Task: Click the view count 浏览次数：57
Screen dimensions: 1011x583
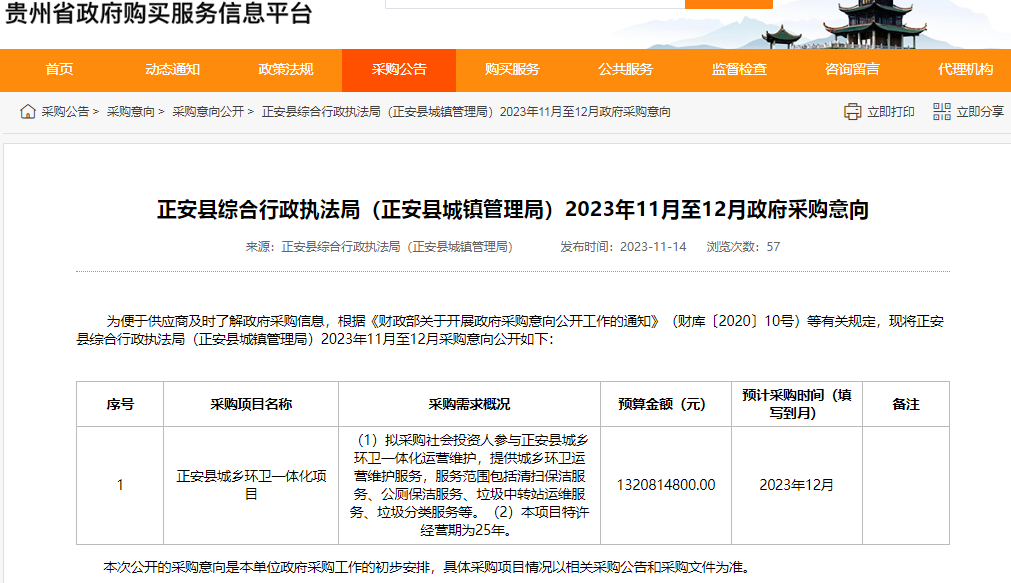Action: tap(743, 247)
